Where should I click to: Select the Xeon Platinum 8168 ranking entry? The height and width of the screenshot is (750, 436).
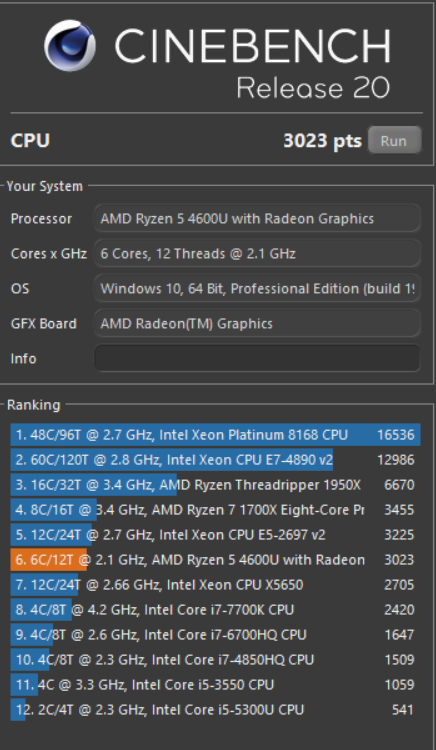(x=216, y=435)
